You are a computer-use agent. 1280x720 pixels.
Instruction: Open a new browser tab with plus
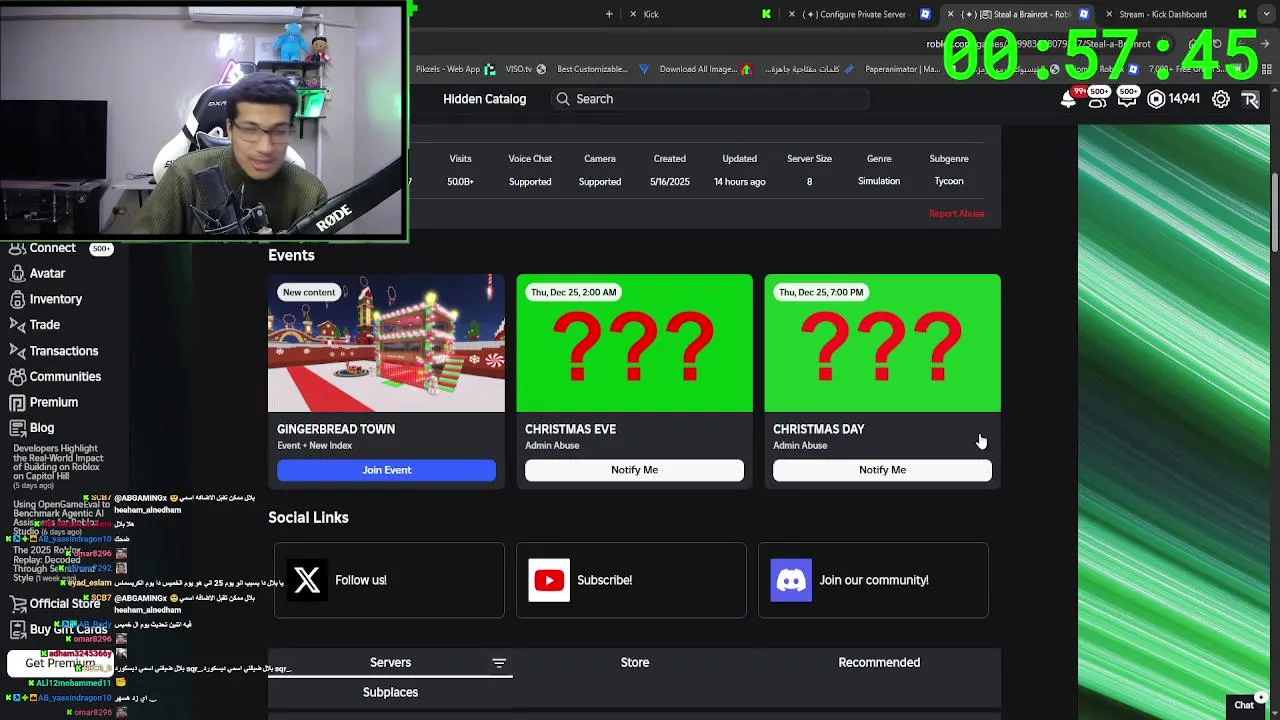tap(609, 14)
